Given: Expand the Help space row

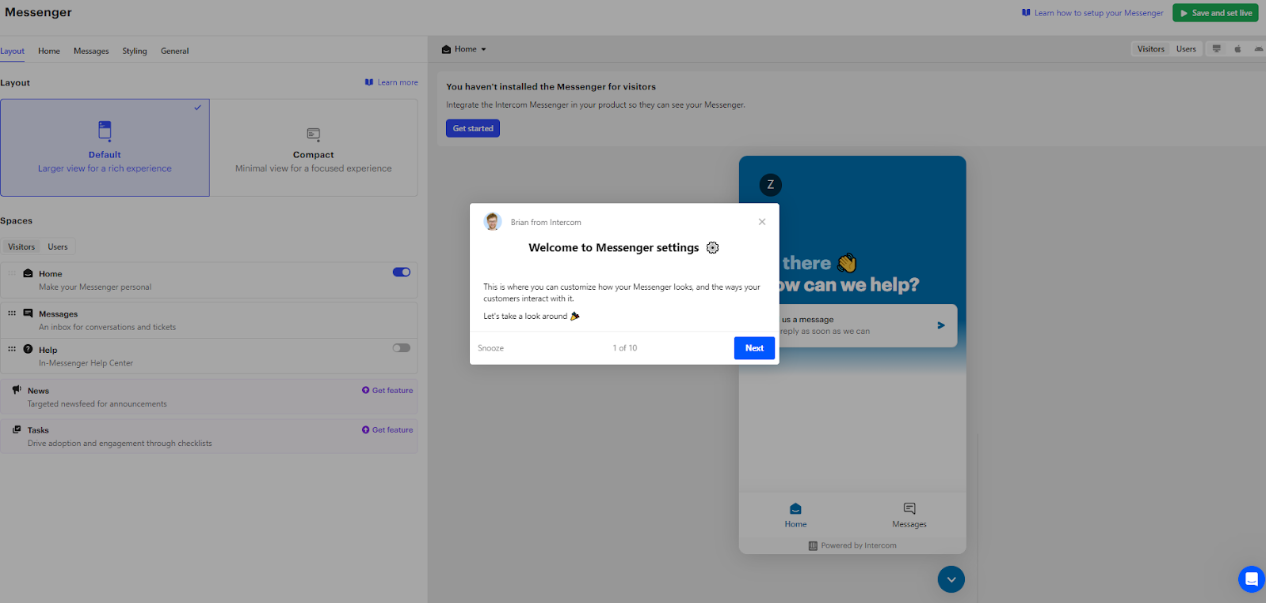Looking at the screenshot, I should [x=209, y=356].
